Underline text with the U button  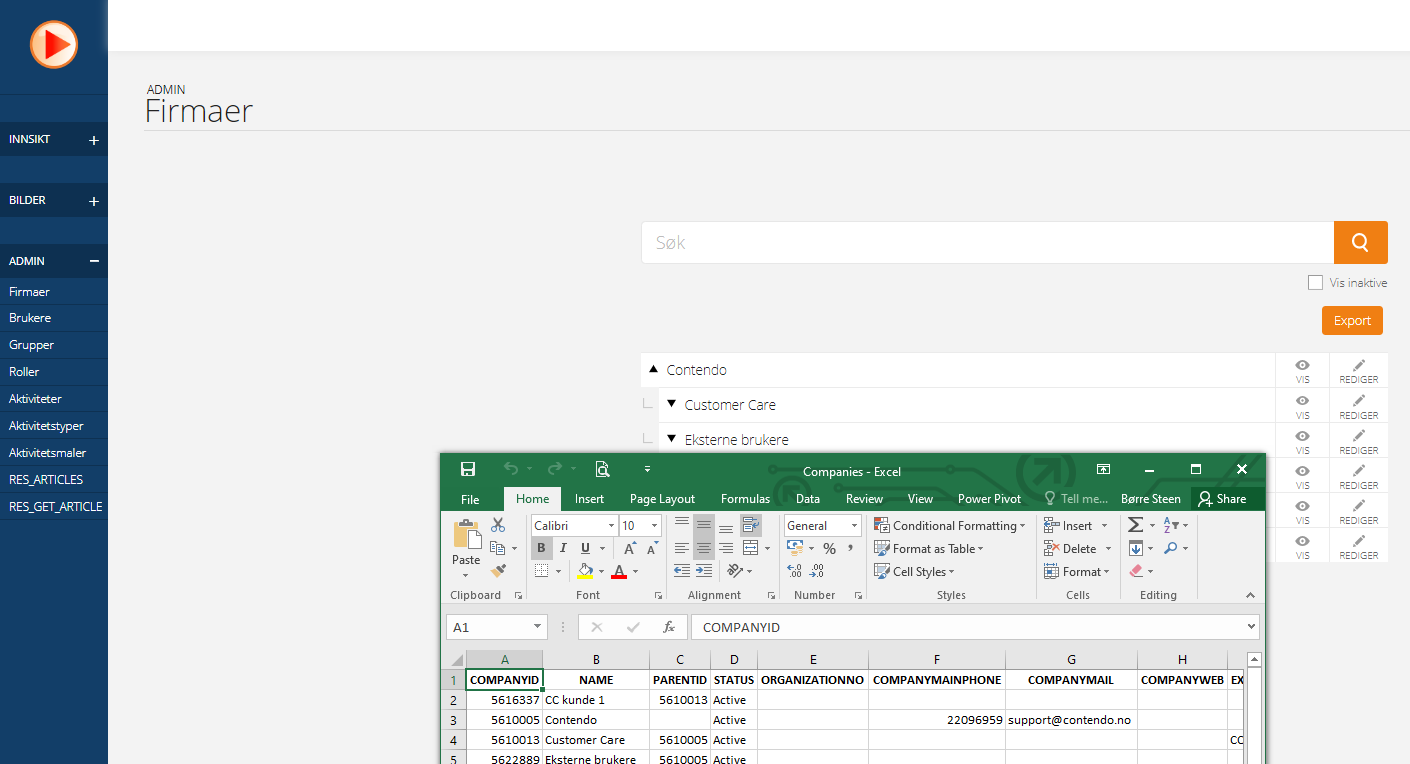[x=586, y=548]
